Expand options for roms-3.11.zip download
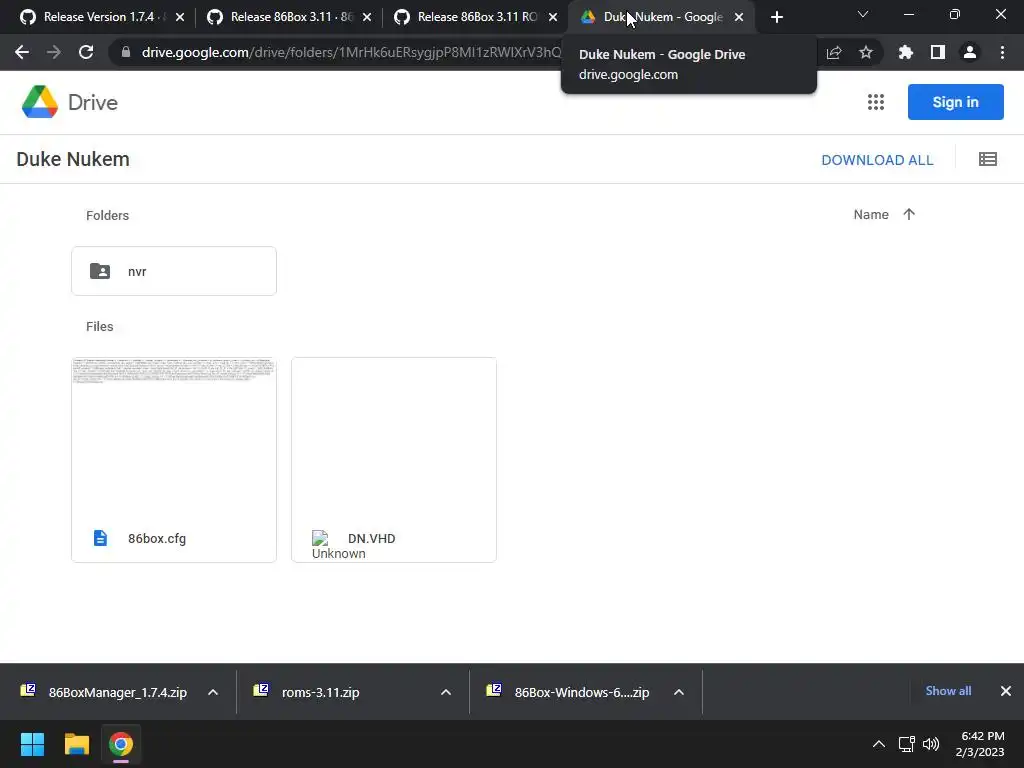 pyautogui.click(x=446, y=692)
